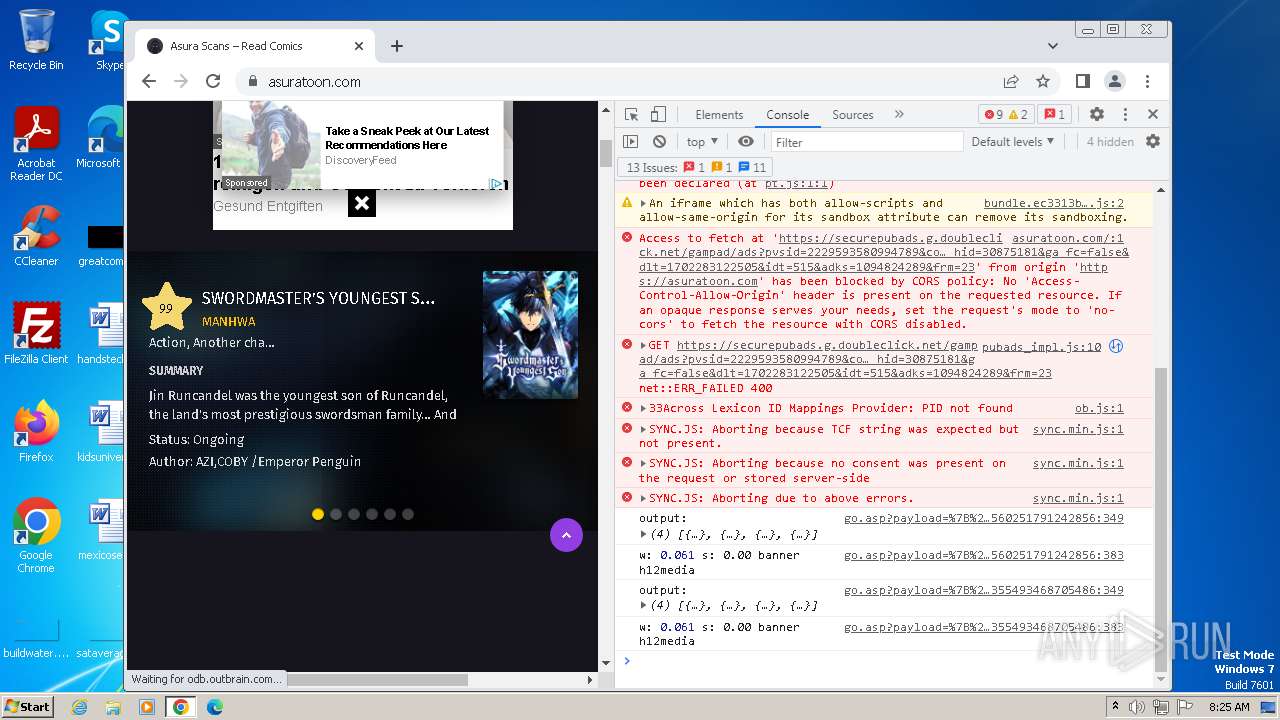Open Swordmaster's Youngest Son title

click(318, 298)
